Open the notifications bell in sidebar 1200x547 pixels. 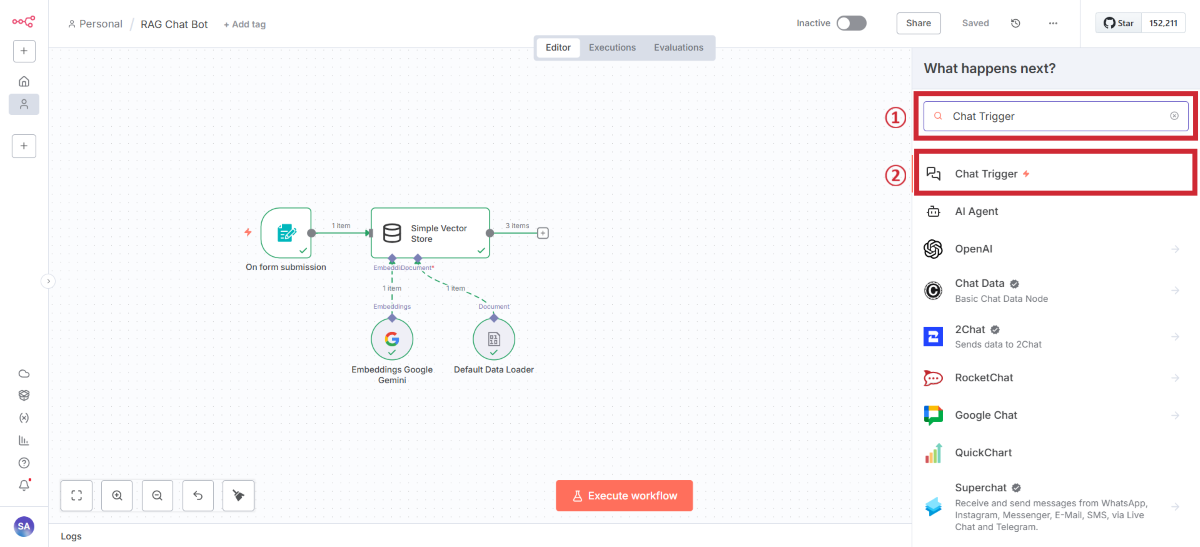[24, 485]
